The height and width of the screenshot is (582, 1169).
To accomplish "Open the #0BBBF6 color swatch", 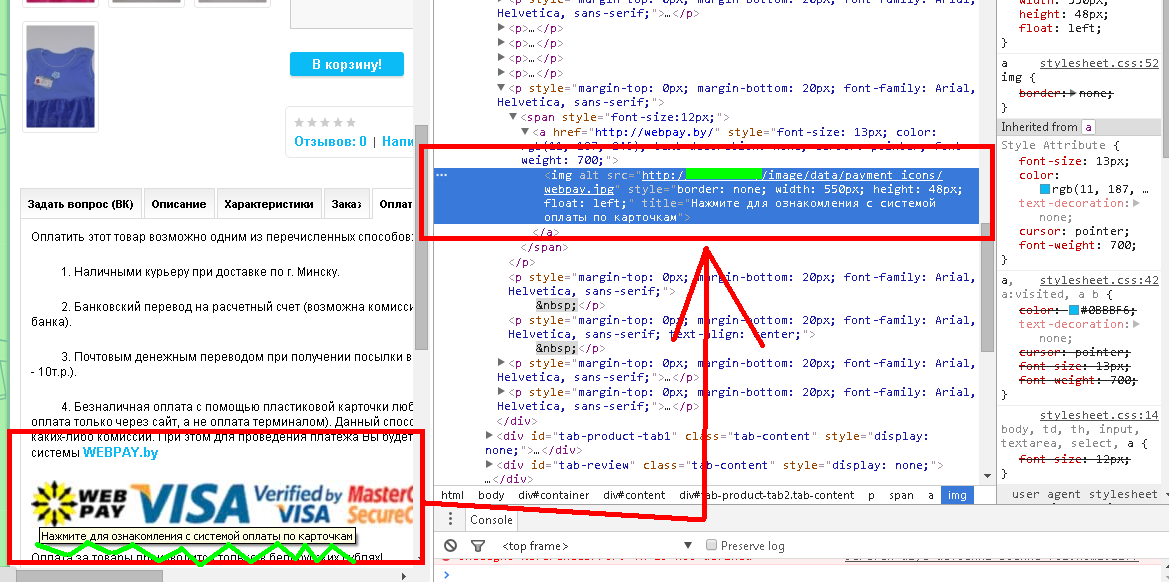I will [1074, 310].
